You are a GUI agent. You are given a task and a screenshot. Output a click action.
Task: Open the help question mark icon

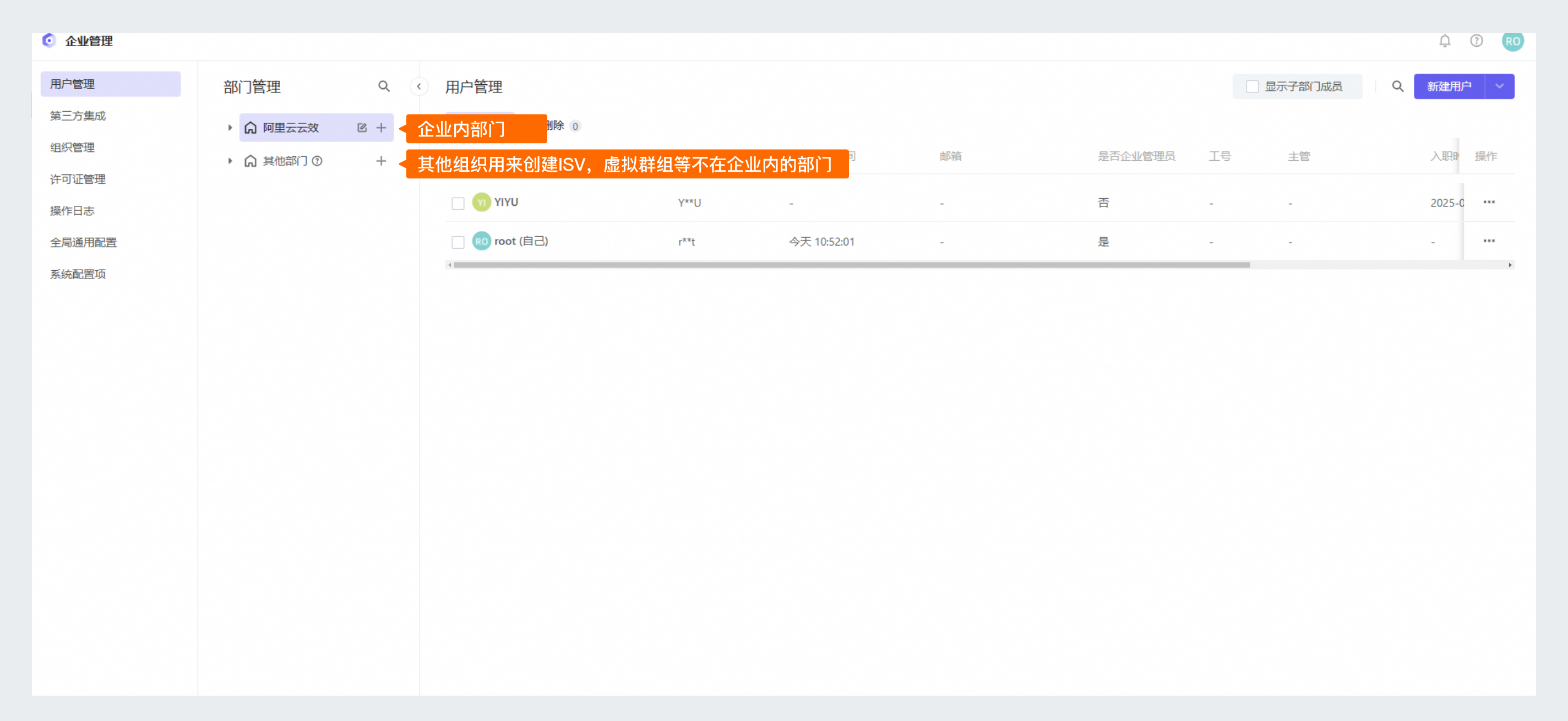1476,41
